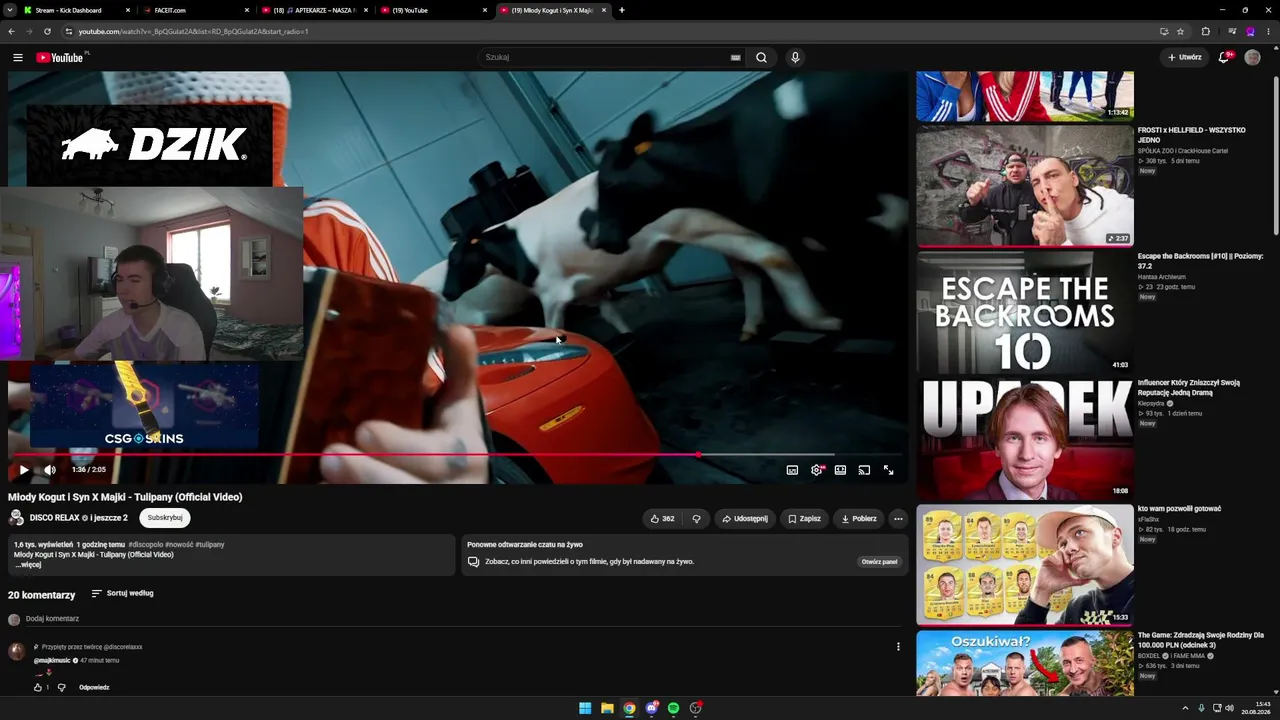Open Chrome three-dot menu
The image size is (1280, 720).
[1269, 31]
